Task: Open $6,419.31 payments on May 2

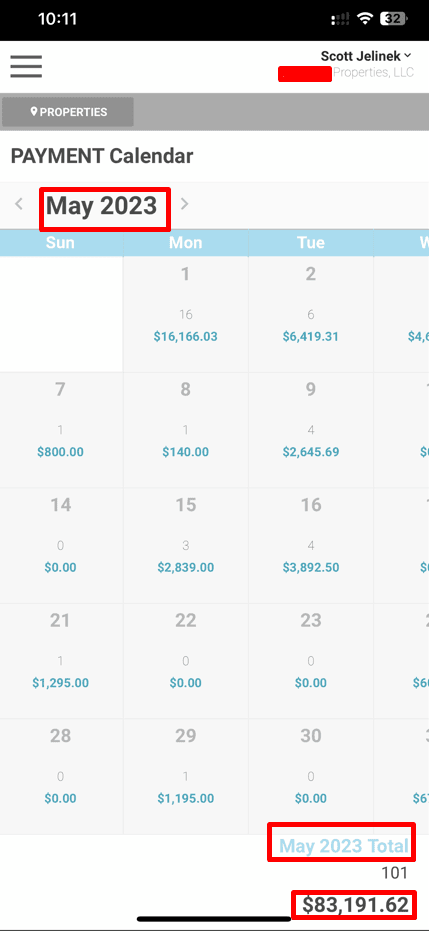Action: point(311,337)
